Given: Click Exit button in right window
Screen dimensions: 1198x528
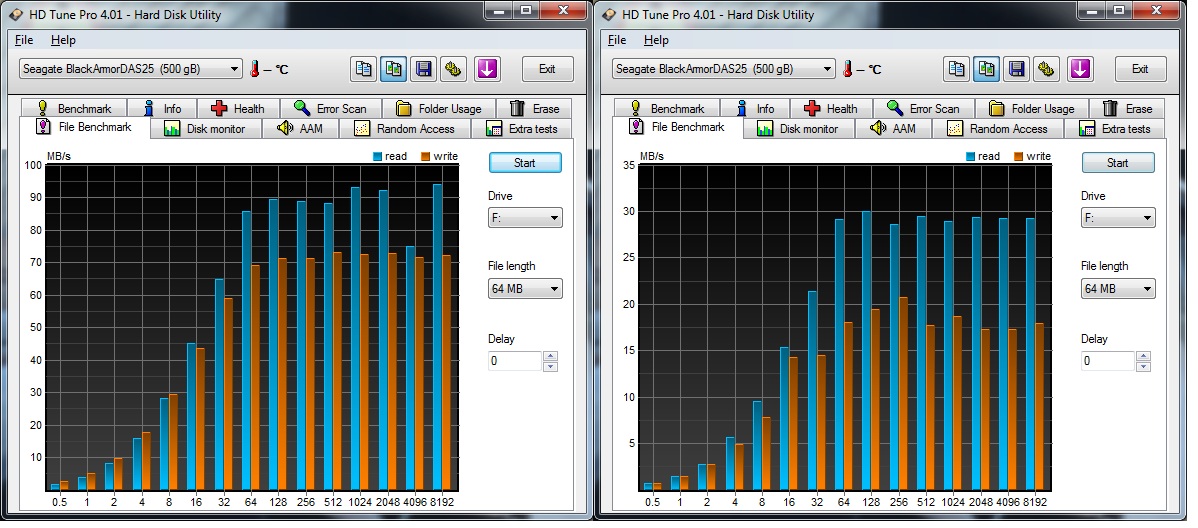Looking at the screenshot, I should click(1140, 69).
